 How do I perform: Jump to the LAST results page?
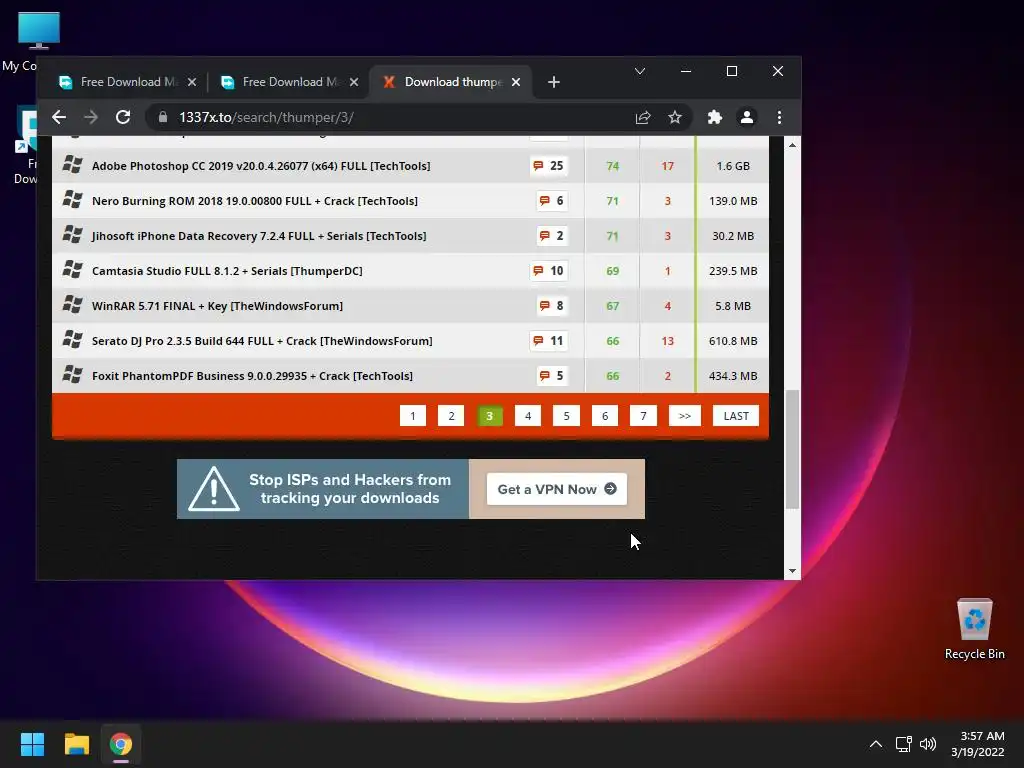[x=736, y=416]
